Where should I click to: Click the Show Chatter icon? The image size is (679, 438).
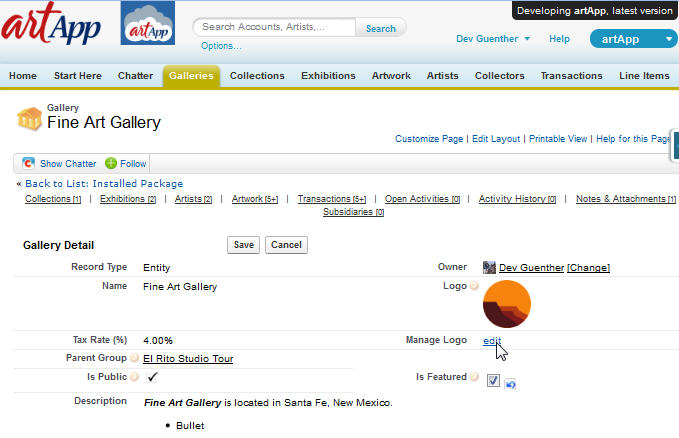coord(29,163)
